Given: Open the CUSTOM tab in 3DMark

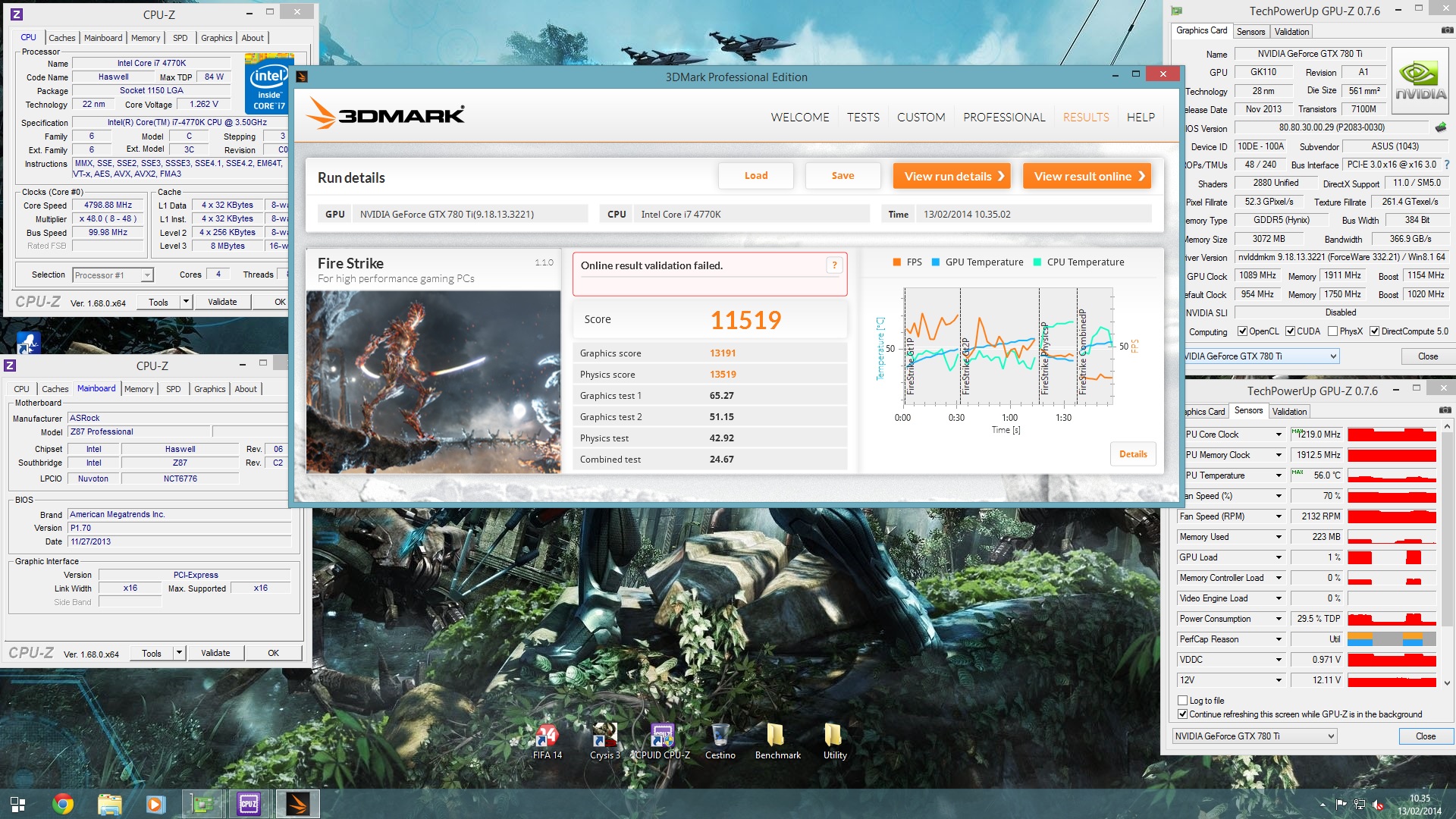Looking at the screenshot, I should (921, 118).
